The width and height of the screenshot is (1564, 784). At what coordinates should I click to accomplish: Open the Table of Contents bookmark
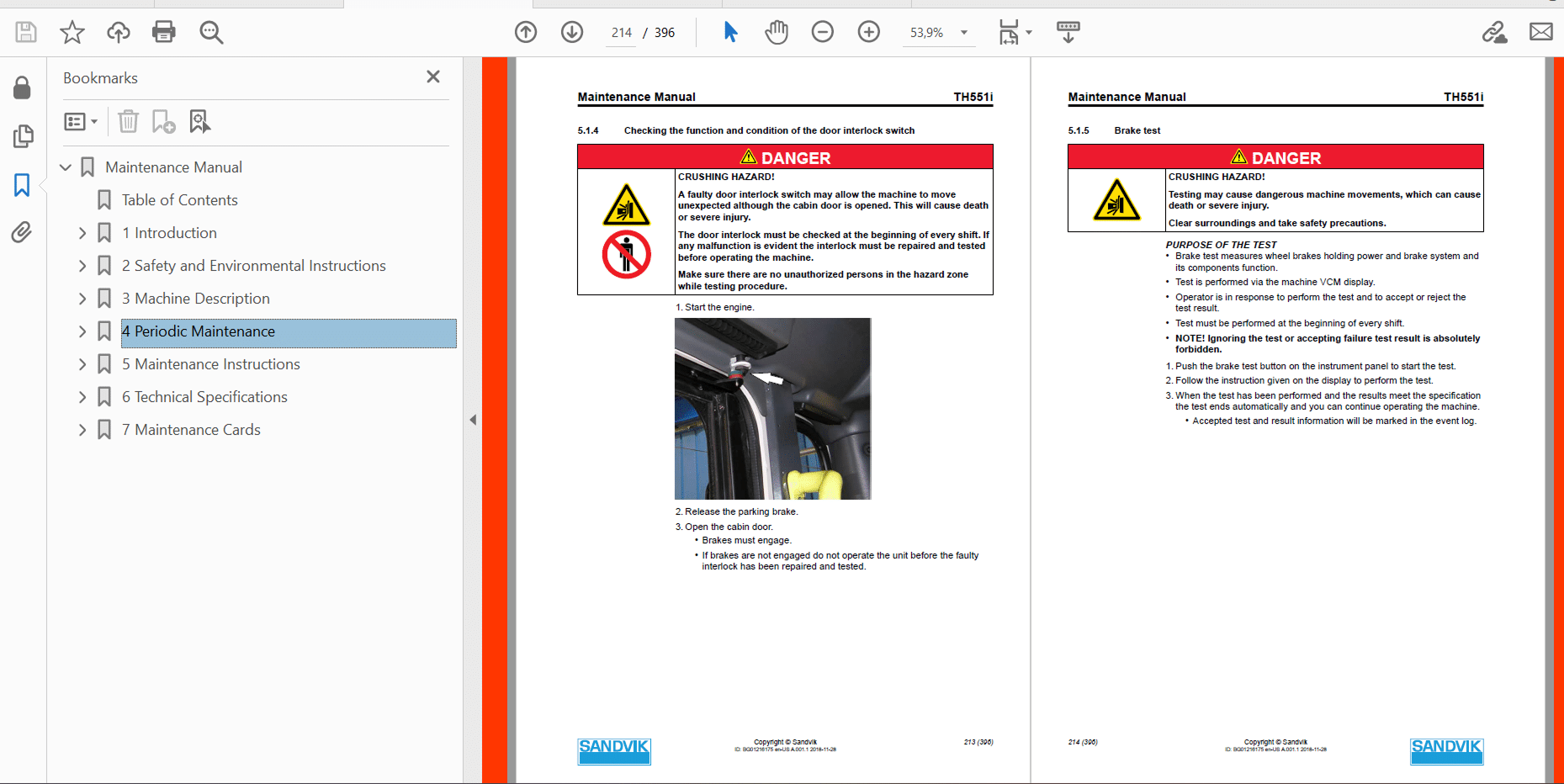click(179, 200)
